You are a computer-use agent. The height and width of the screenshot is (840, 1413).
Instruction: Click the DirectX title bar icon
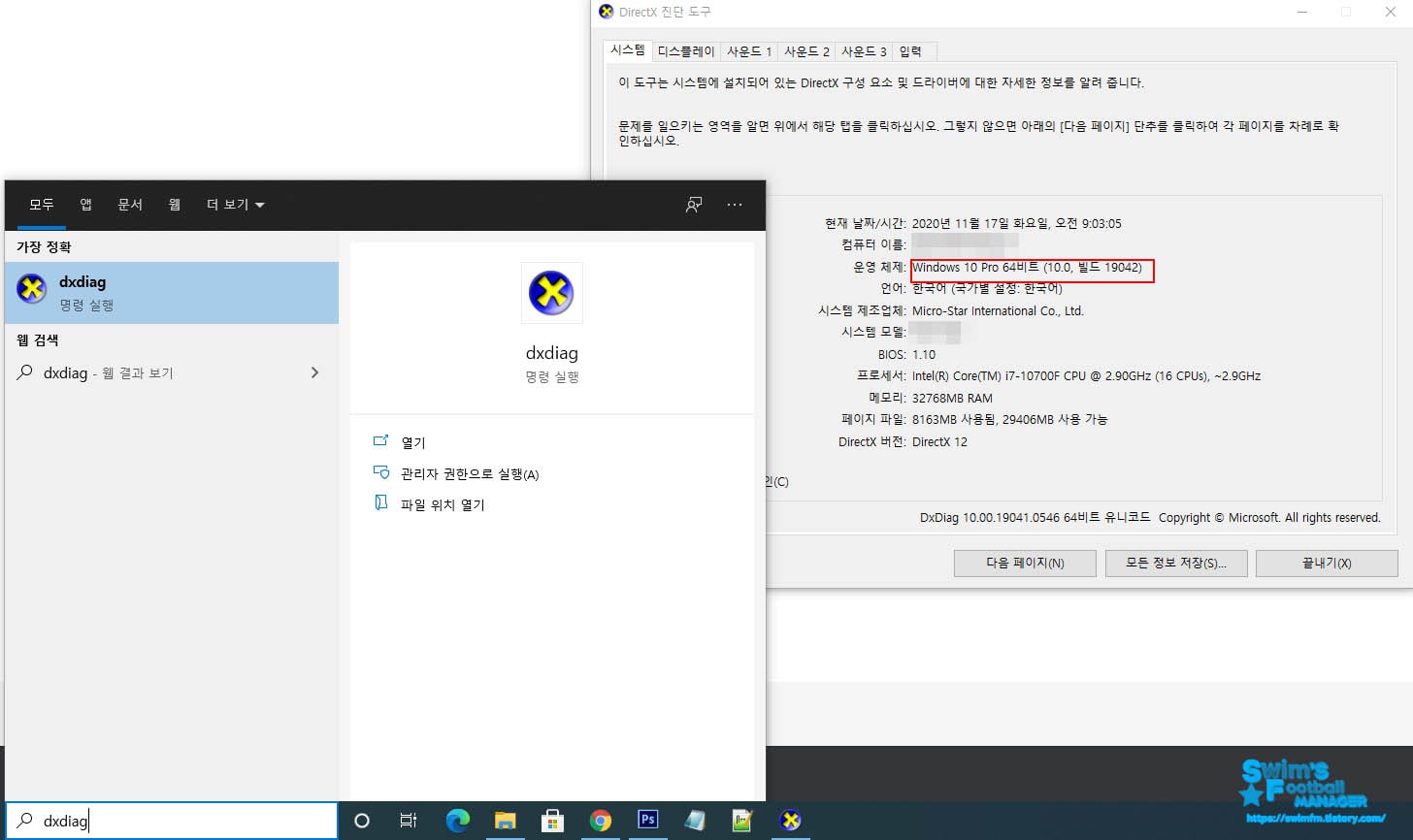tap(607, 12)
